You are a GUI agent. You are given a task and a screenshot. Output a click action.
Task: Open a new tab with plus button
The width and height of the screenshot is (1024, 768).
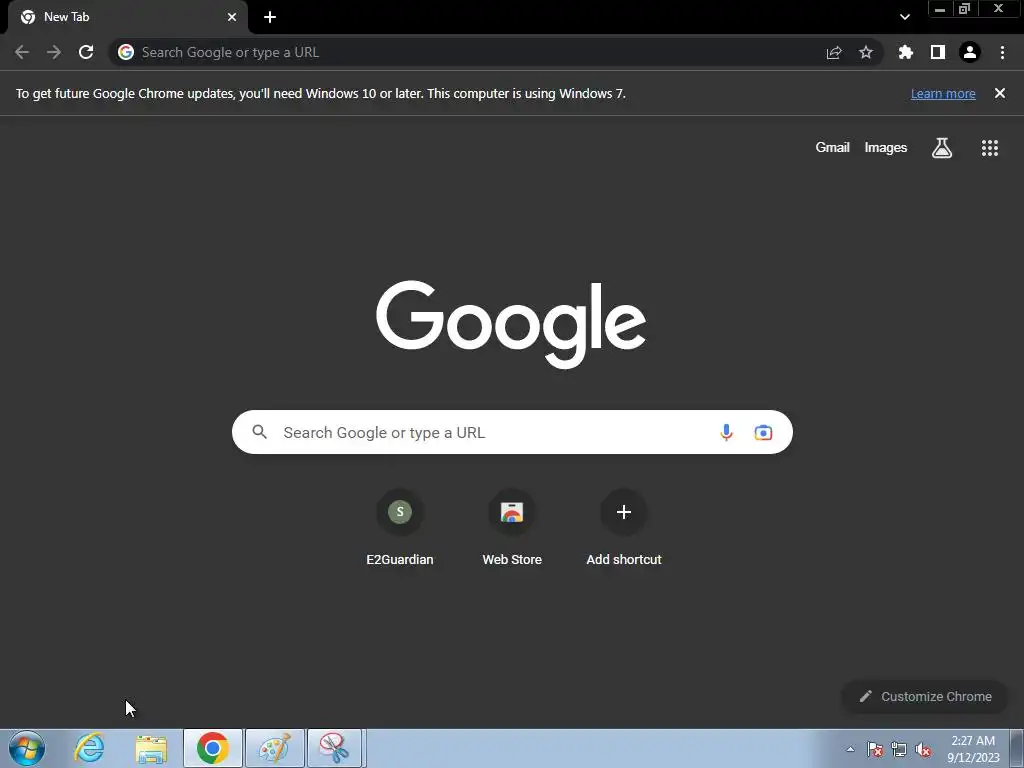(270, 17)
